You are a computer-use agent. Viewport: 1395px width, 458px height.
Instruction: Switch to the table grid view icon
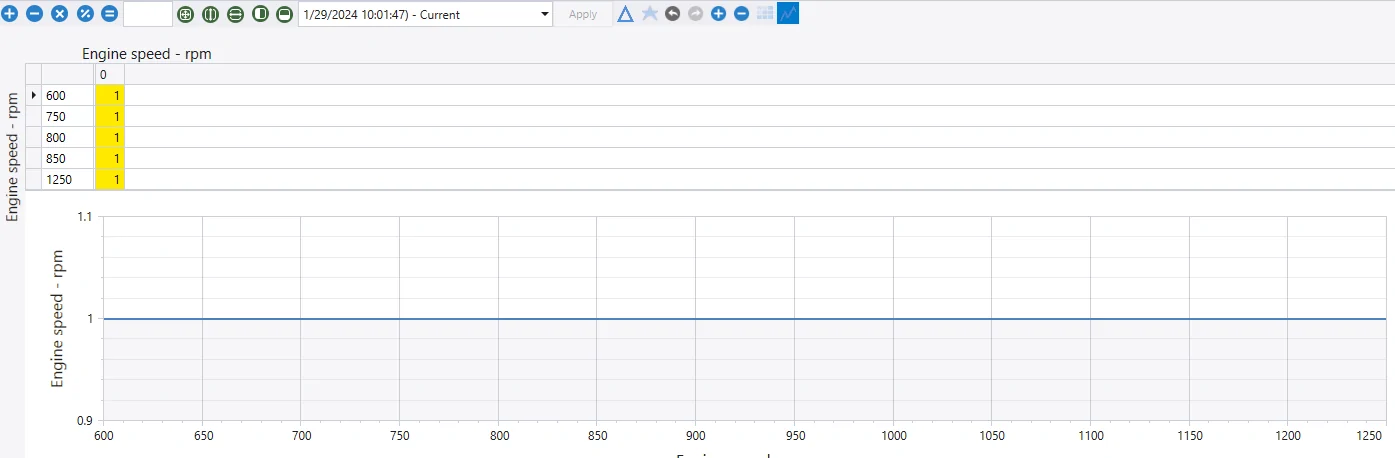765,14
